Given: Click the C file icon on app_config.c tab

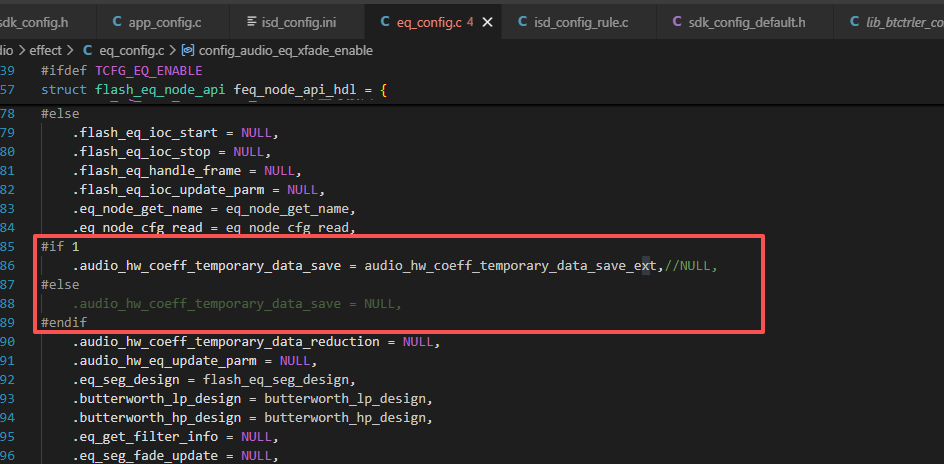Looking at the screenshot, I should pyautogui.click(x=117, y=22).
